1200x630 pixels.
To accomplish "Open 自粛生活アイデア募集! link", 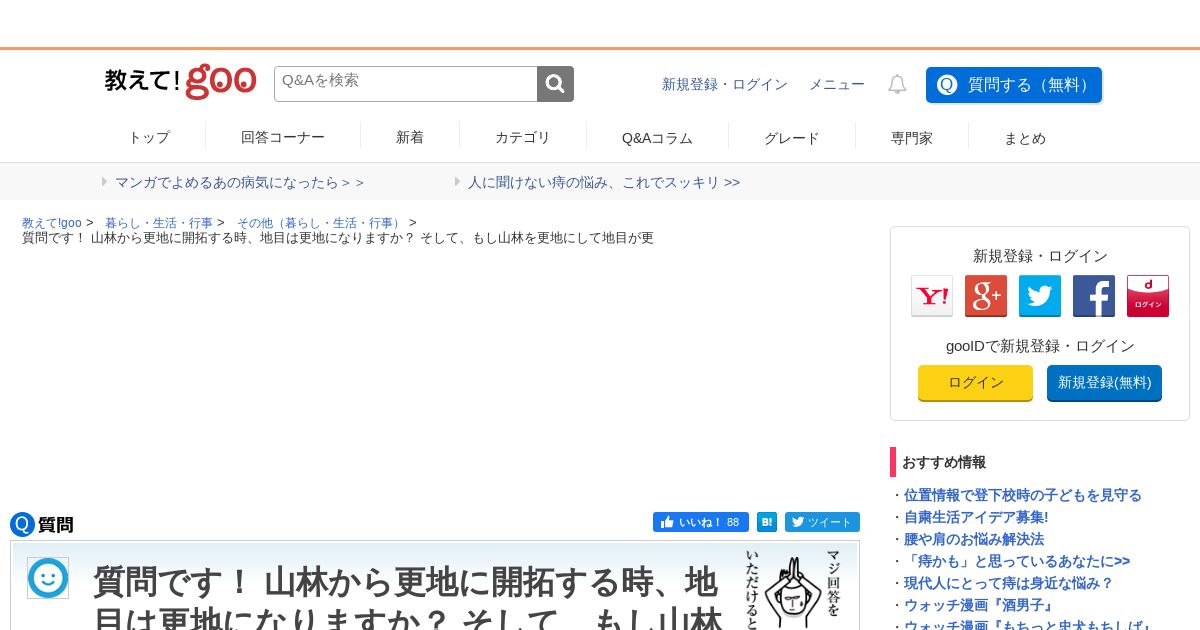I will tap(976, 517).
